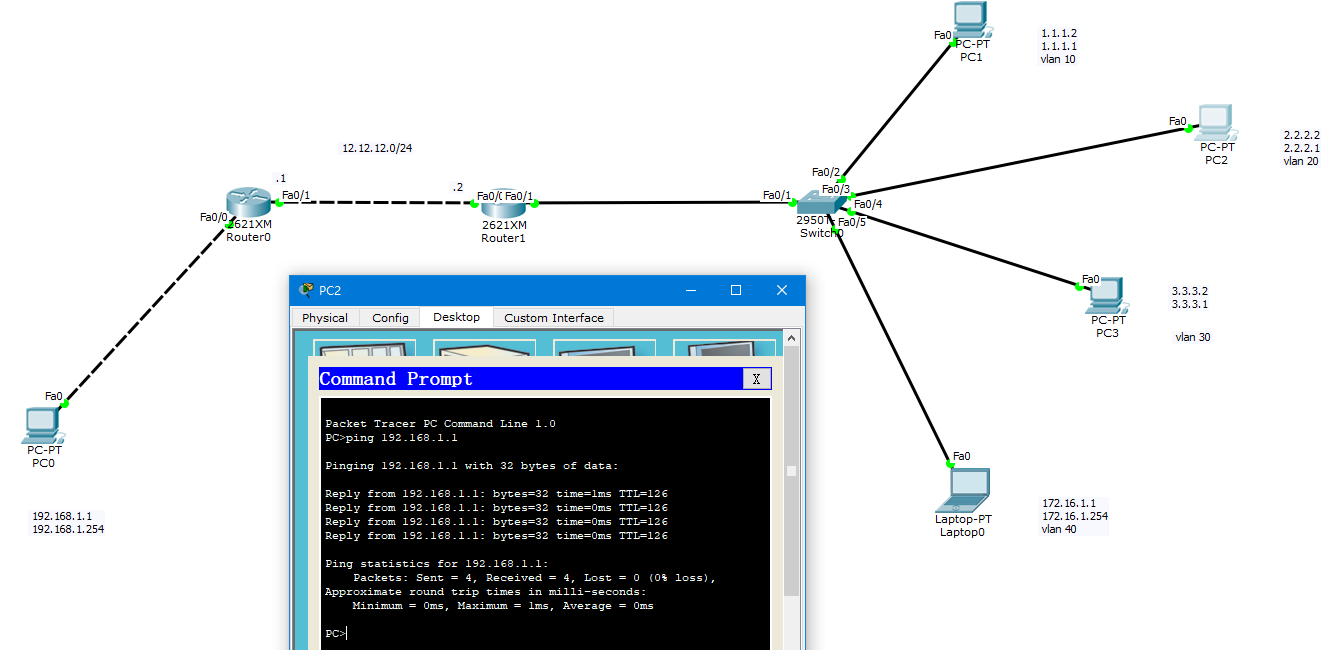Select the Router0 device icon

click(249, 203)
